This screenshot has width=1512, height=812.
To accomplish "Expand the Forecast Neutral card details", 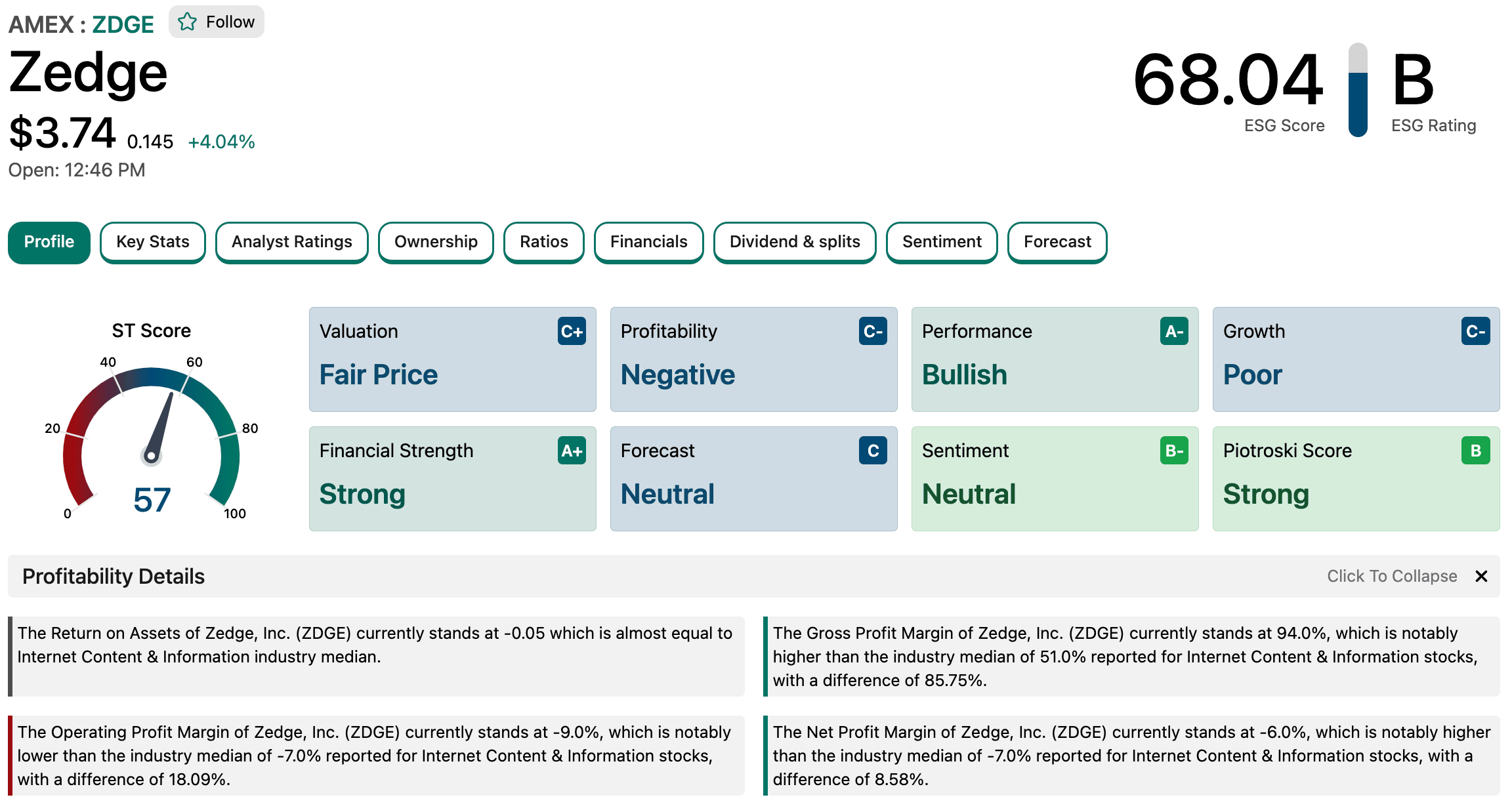I will (753, 479).
